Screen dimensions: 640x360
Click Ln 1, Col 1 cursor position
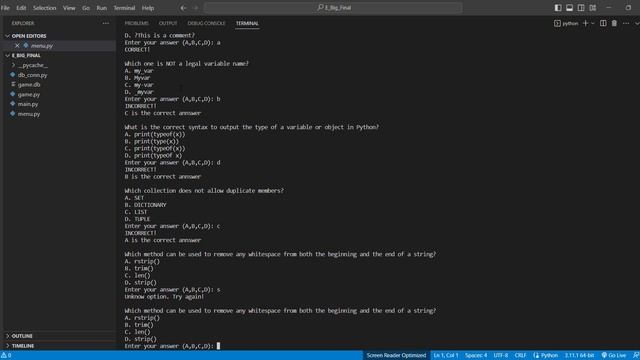coord(446,356)
